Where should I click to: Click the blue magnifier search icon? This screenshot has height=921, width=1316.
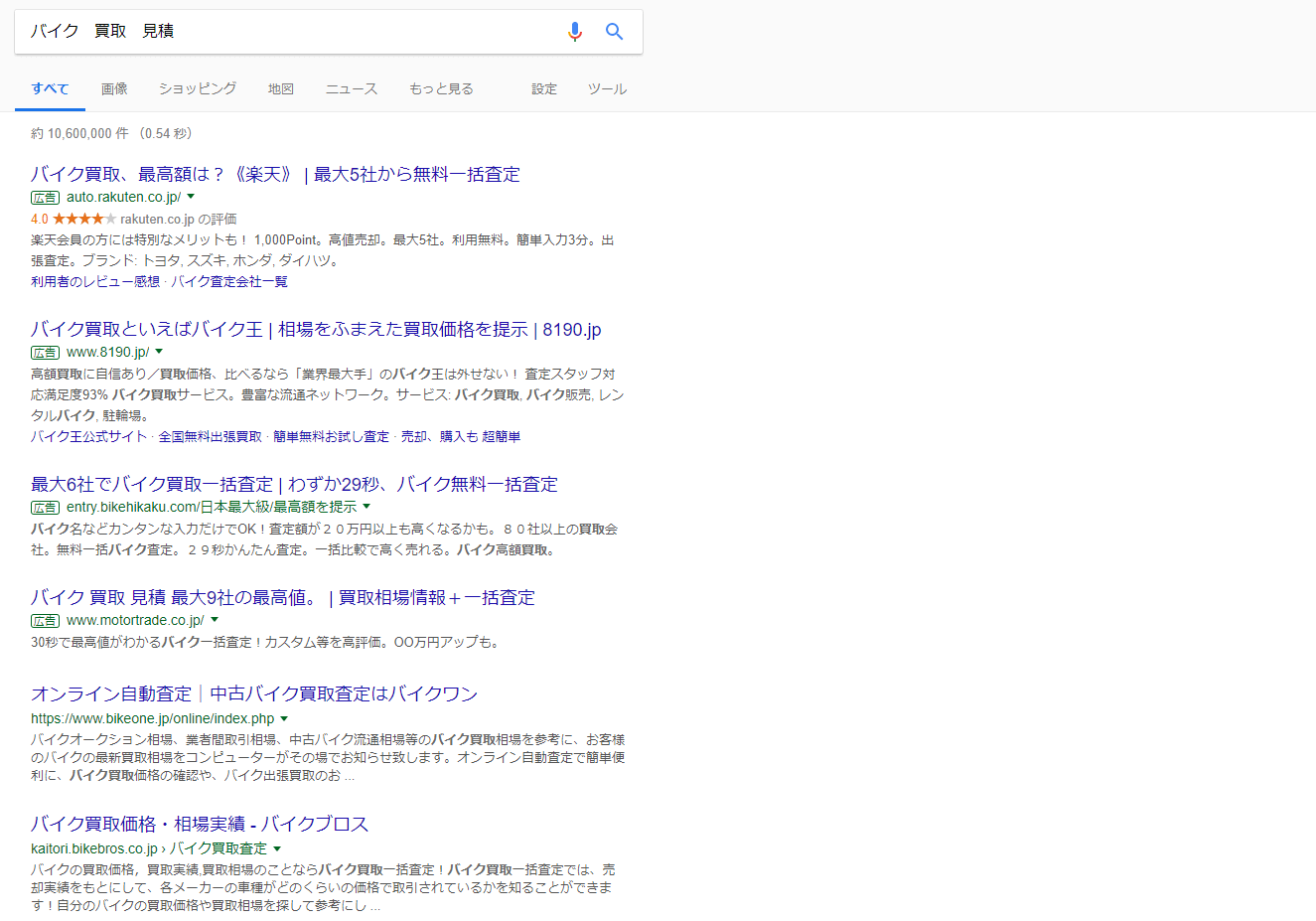coord(614,32)
